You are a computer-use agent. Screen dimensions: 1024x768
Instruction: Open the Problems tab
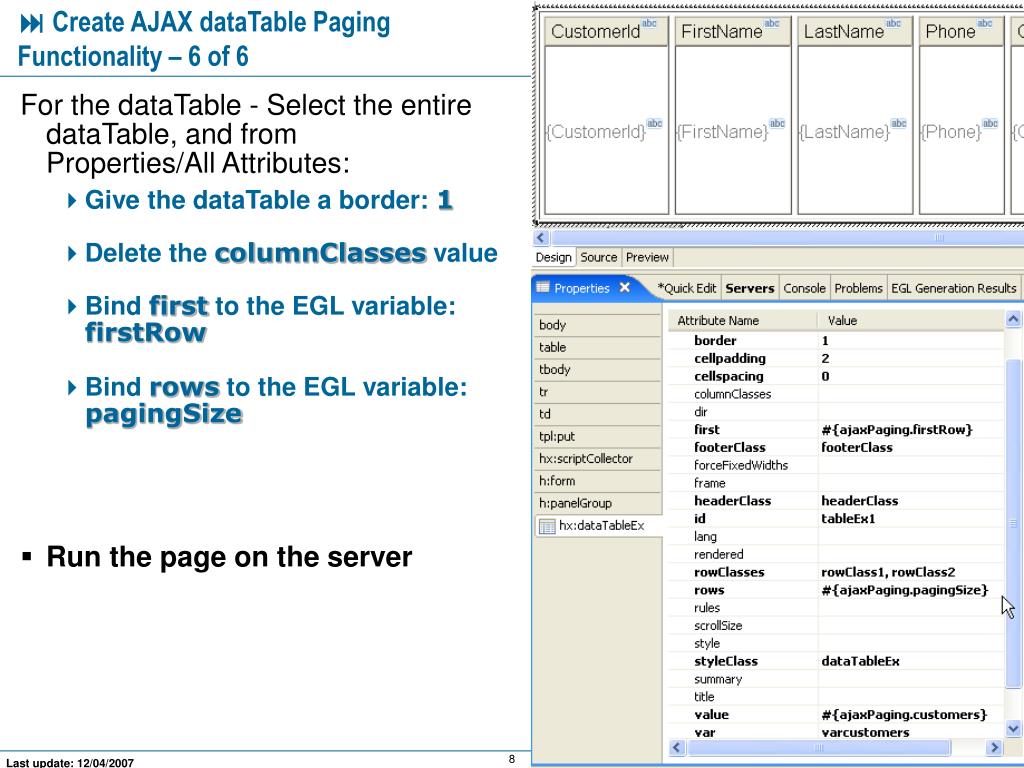coord(858,288)
